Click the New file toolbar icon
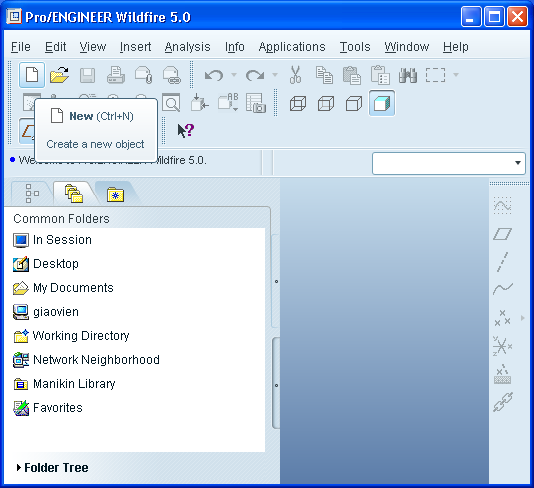The width and height of the screenshot is (534, 488). tap(32, 75)
